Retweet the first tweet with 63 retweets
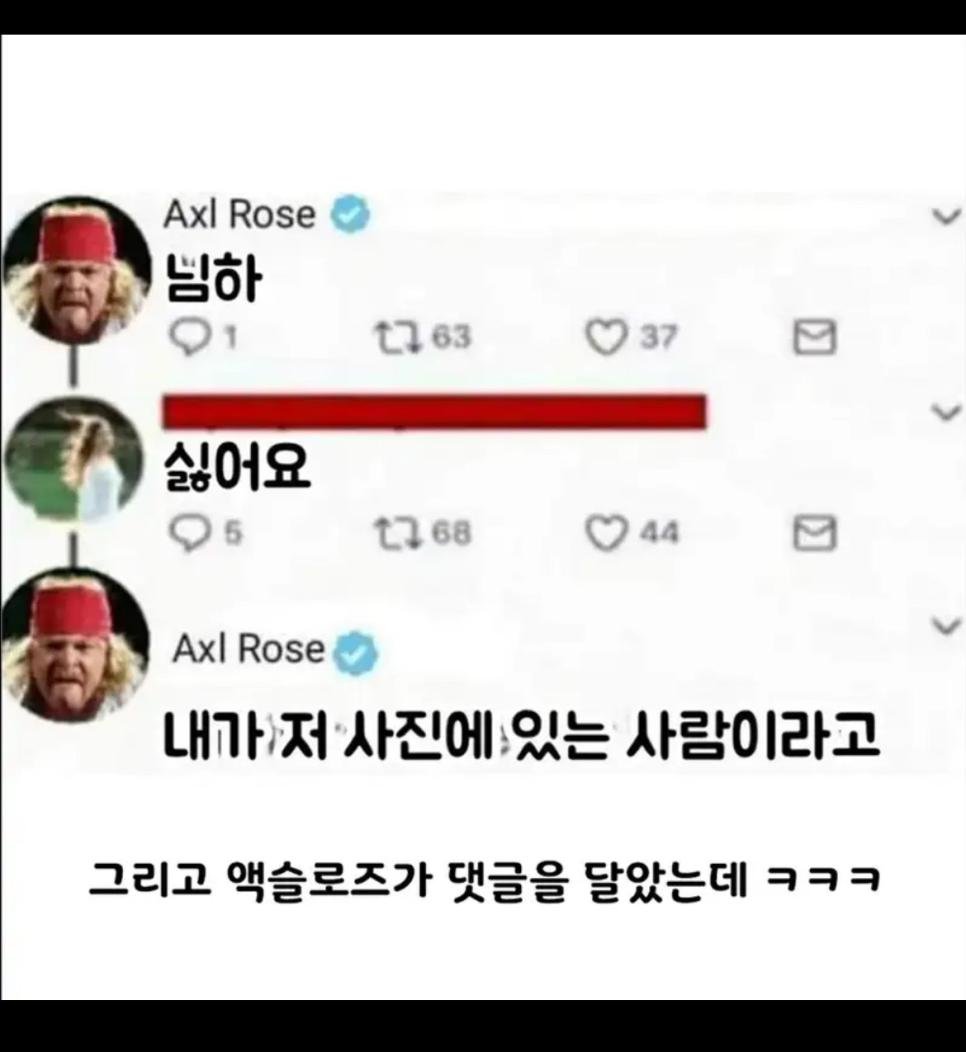The height and width of the screenshot is (1052, 966). pyautogui.click(x=396, y=337)
